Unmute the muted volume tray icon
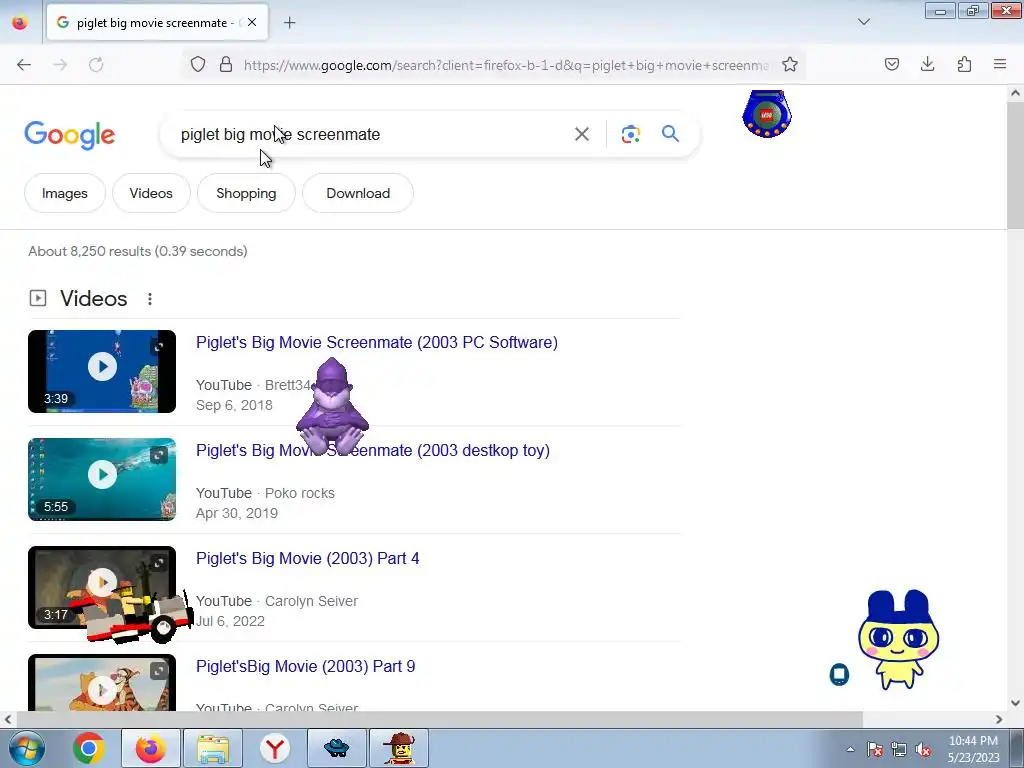 (923, 750)
